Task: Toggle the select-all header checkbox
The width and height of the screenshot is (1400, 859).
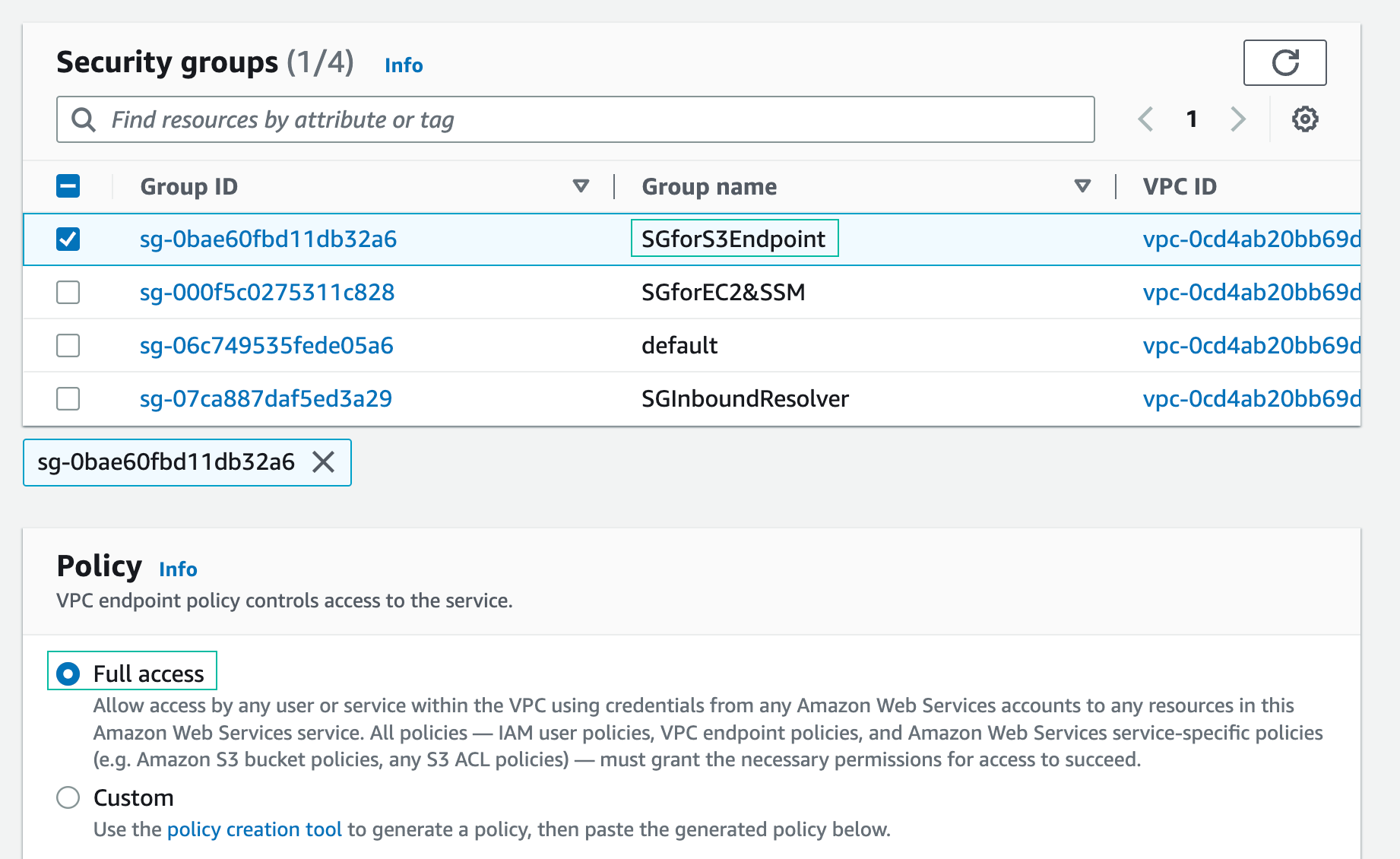Action: pos(68,186)
